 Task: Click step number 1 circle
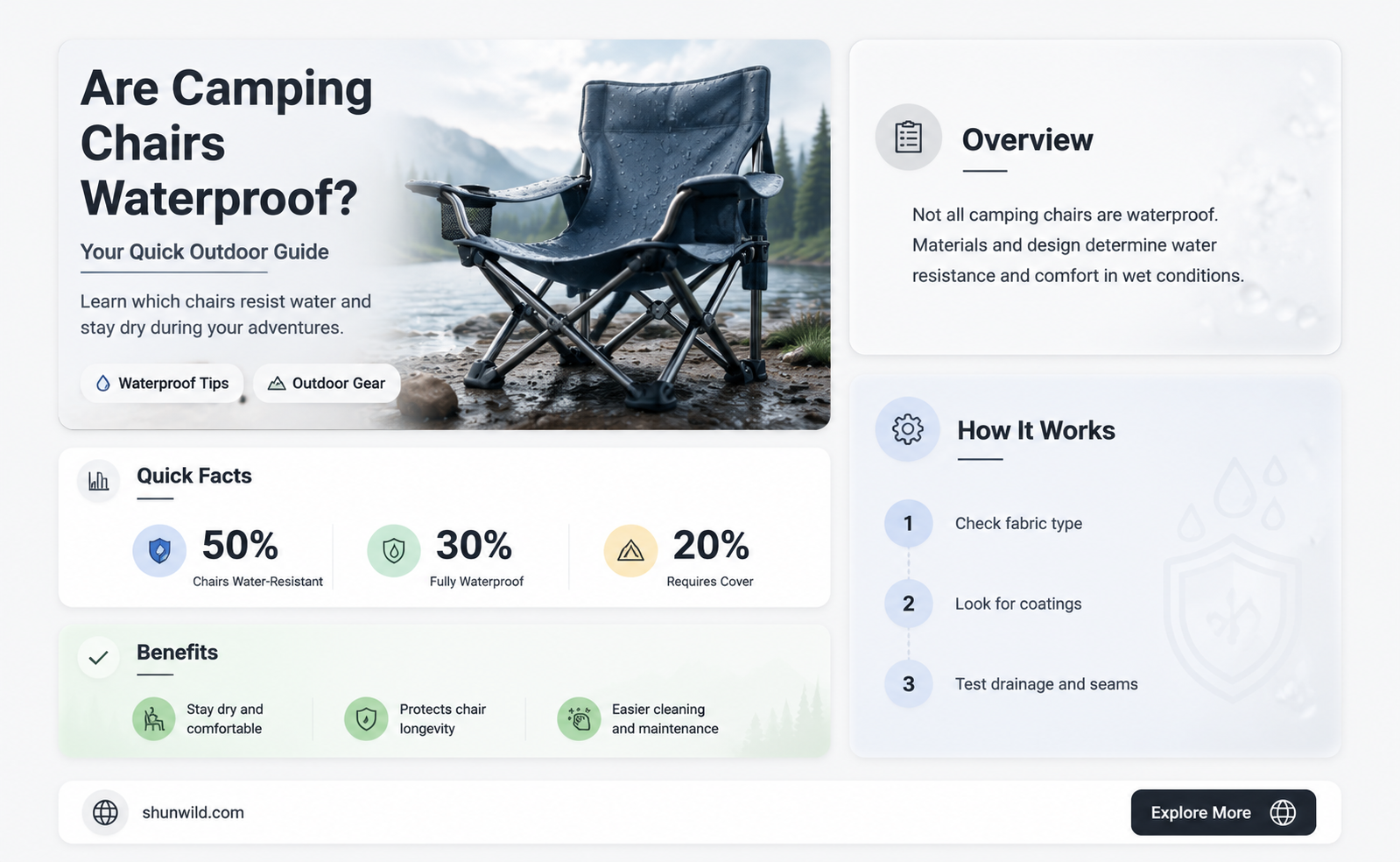[909, 523]
